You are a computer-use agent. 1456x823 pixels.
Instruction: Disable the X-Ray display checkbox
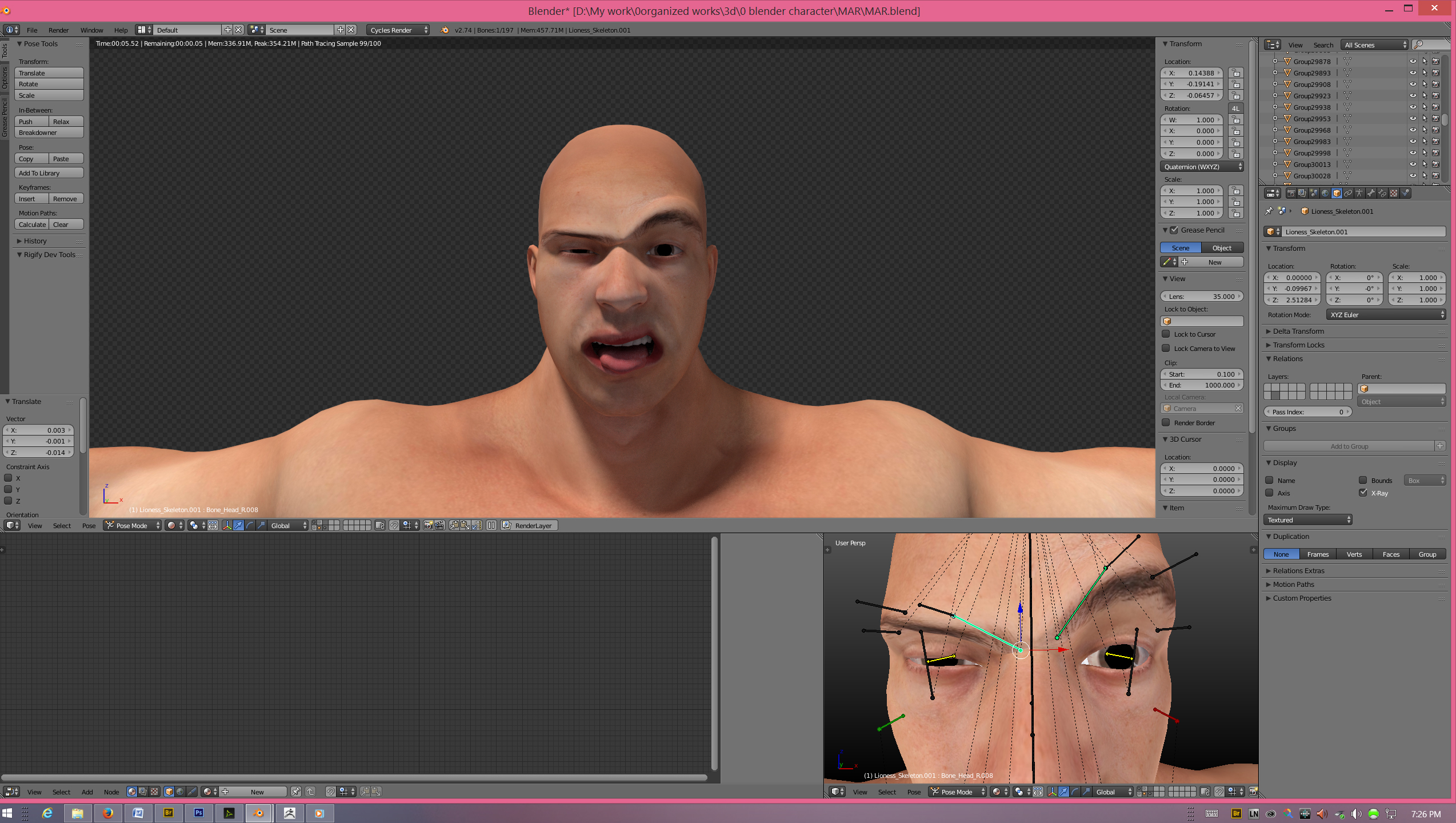click(1363, 493)
